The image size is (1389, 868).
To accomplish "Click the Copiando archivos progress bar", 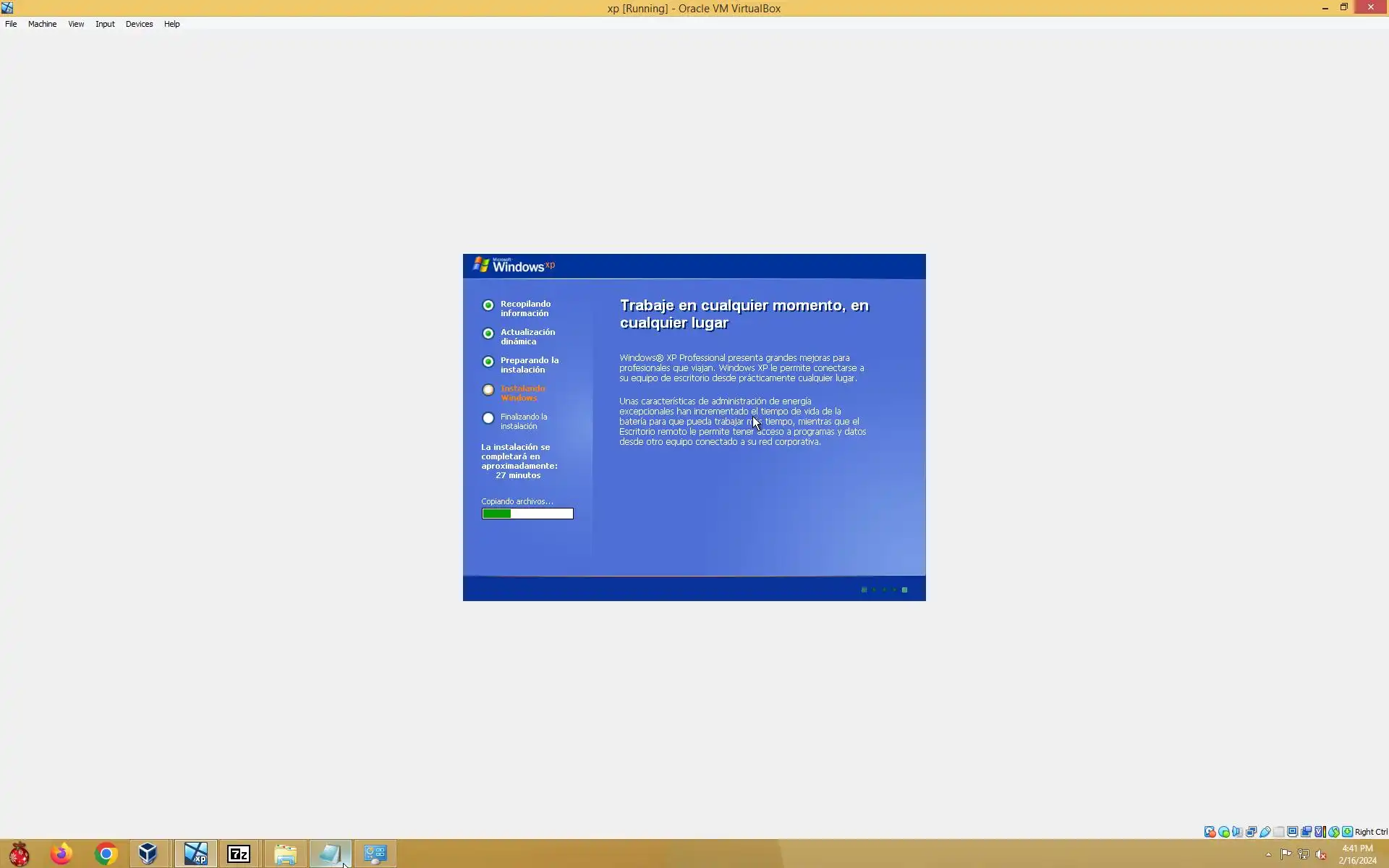I will click(527, 514).
